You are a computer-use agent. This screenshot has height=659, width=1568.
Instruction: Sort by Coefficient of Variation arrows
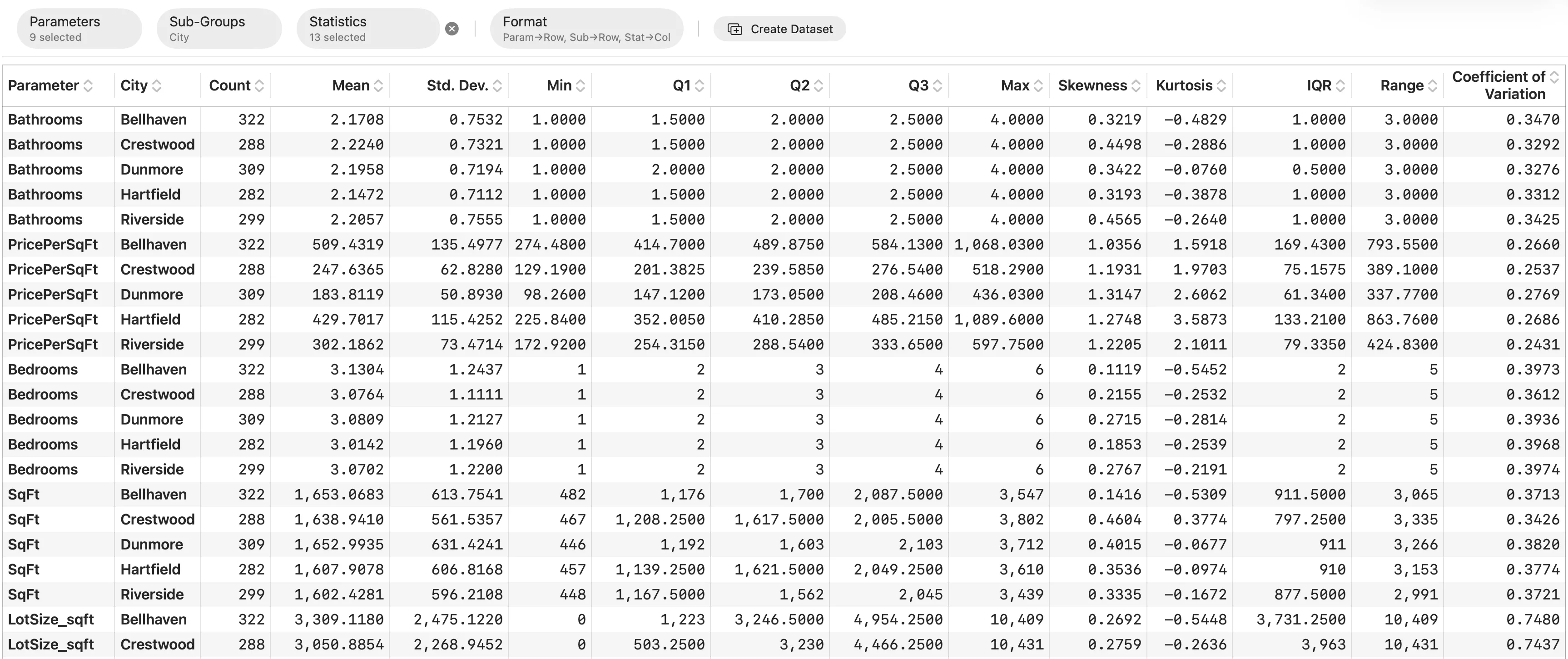click(x=1554, y=77)
